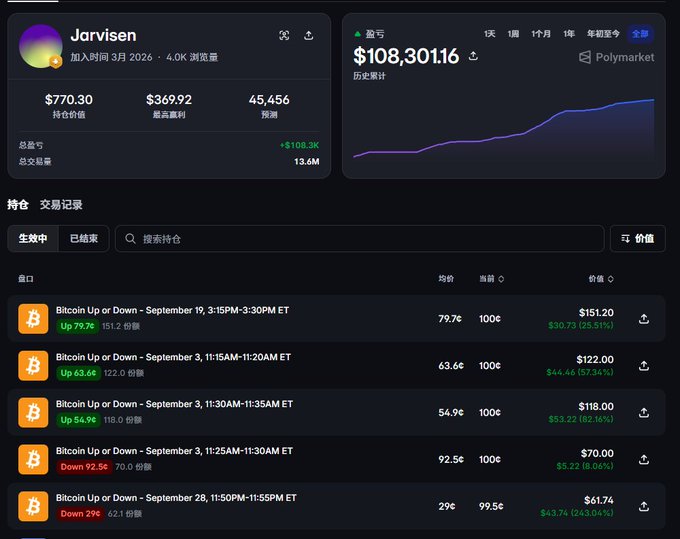The width and height of the screenshot is (680, 539).
Task: Select the 1年 time range
Action: point(569,34)
